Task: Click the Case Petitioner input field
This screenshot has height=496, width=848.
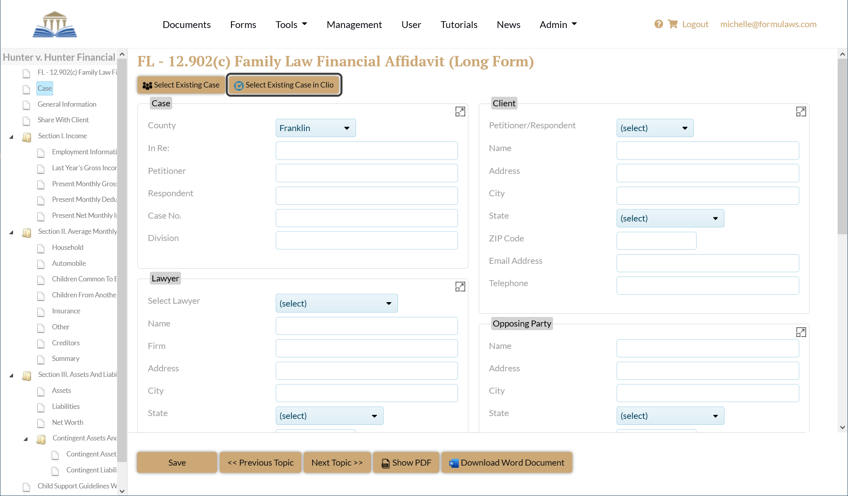Action: [367, 173]
